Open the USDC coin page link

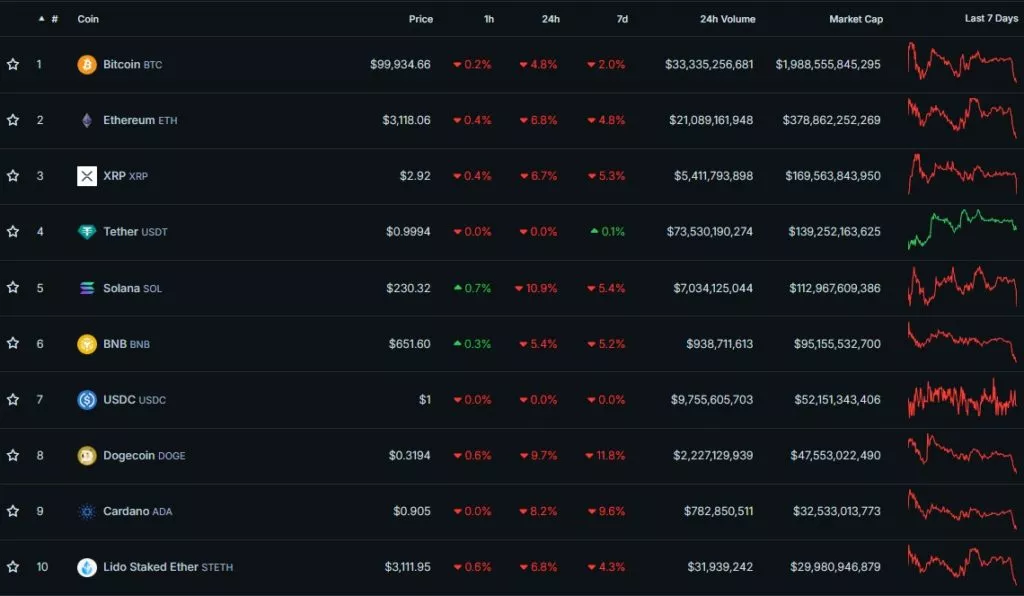click(x=135, y=400)
